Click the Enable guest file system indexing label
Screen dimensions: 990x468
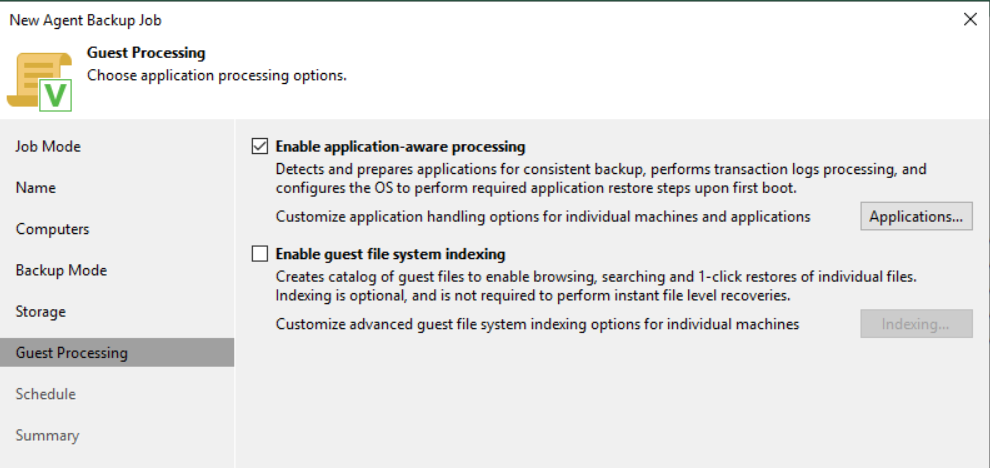pos(390,254)
